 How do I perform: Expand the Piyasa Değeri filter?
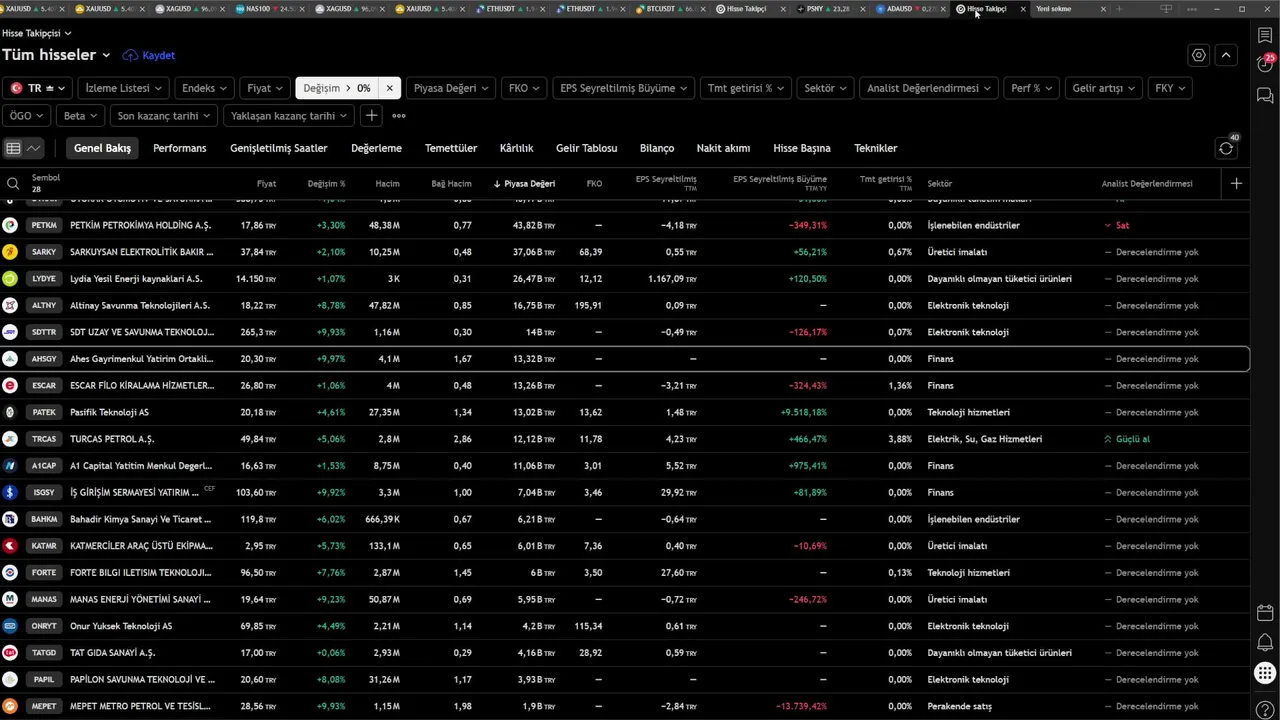tap(451, 88)
